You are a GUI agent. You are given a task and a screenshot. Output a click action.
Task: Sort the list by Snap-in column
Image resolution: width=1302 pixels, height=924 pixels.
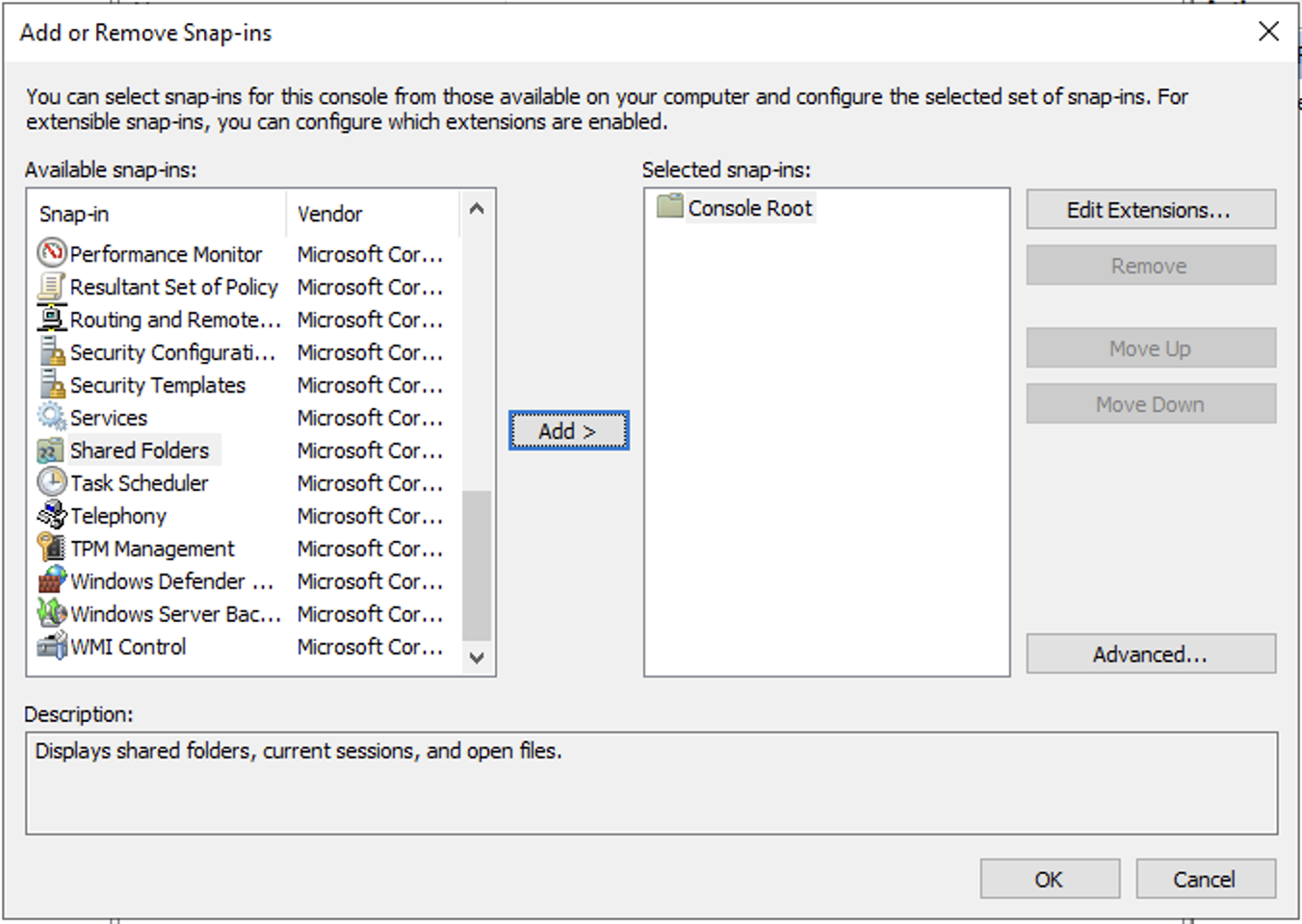(x=73, y=213)
